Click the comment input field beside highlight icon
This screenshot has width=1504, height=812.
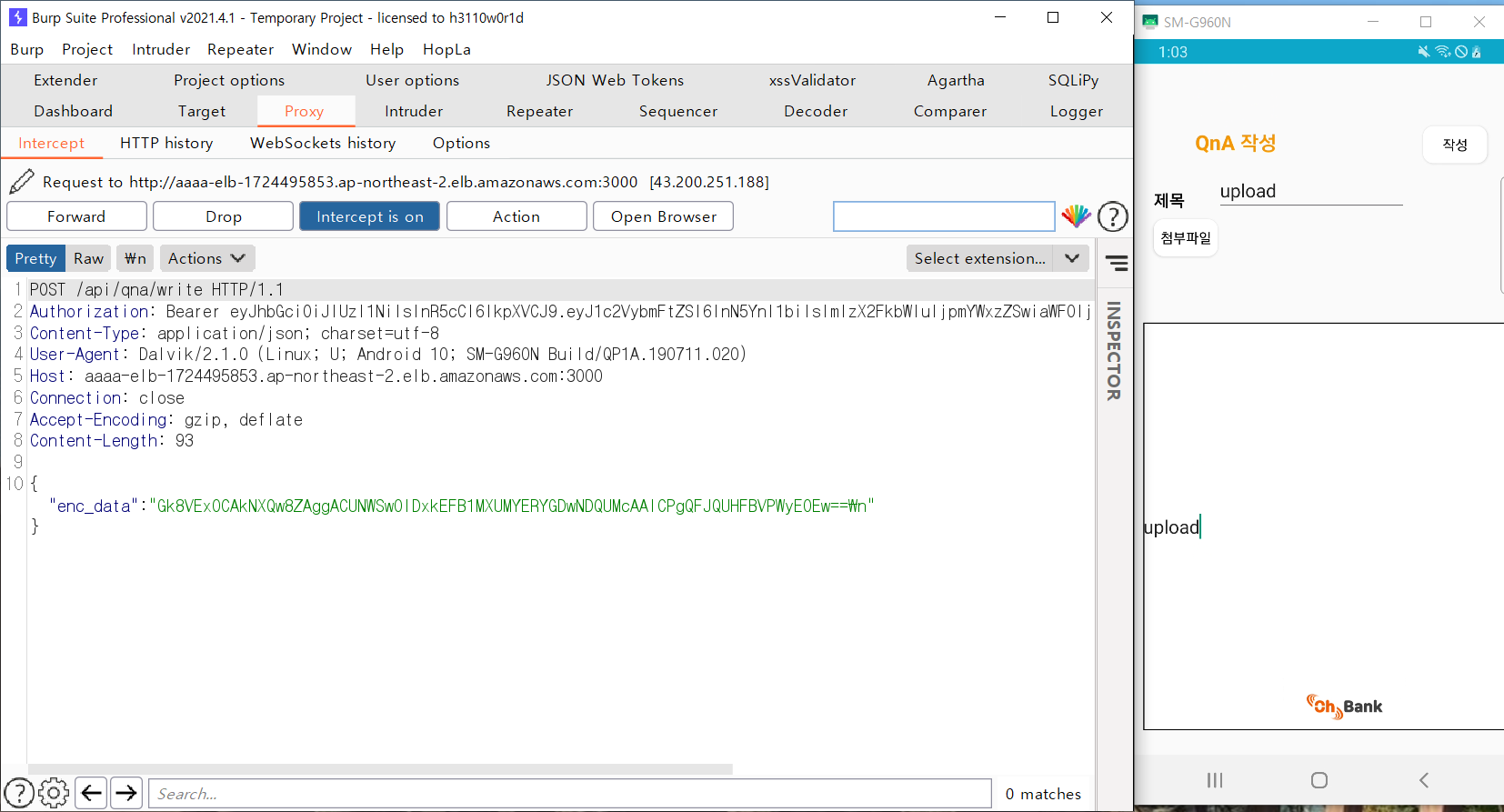coord(944,216)
